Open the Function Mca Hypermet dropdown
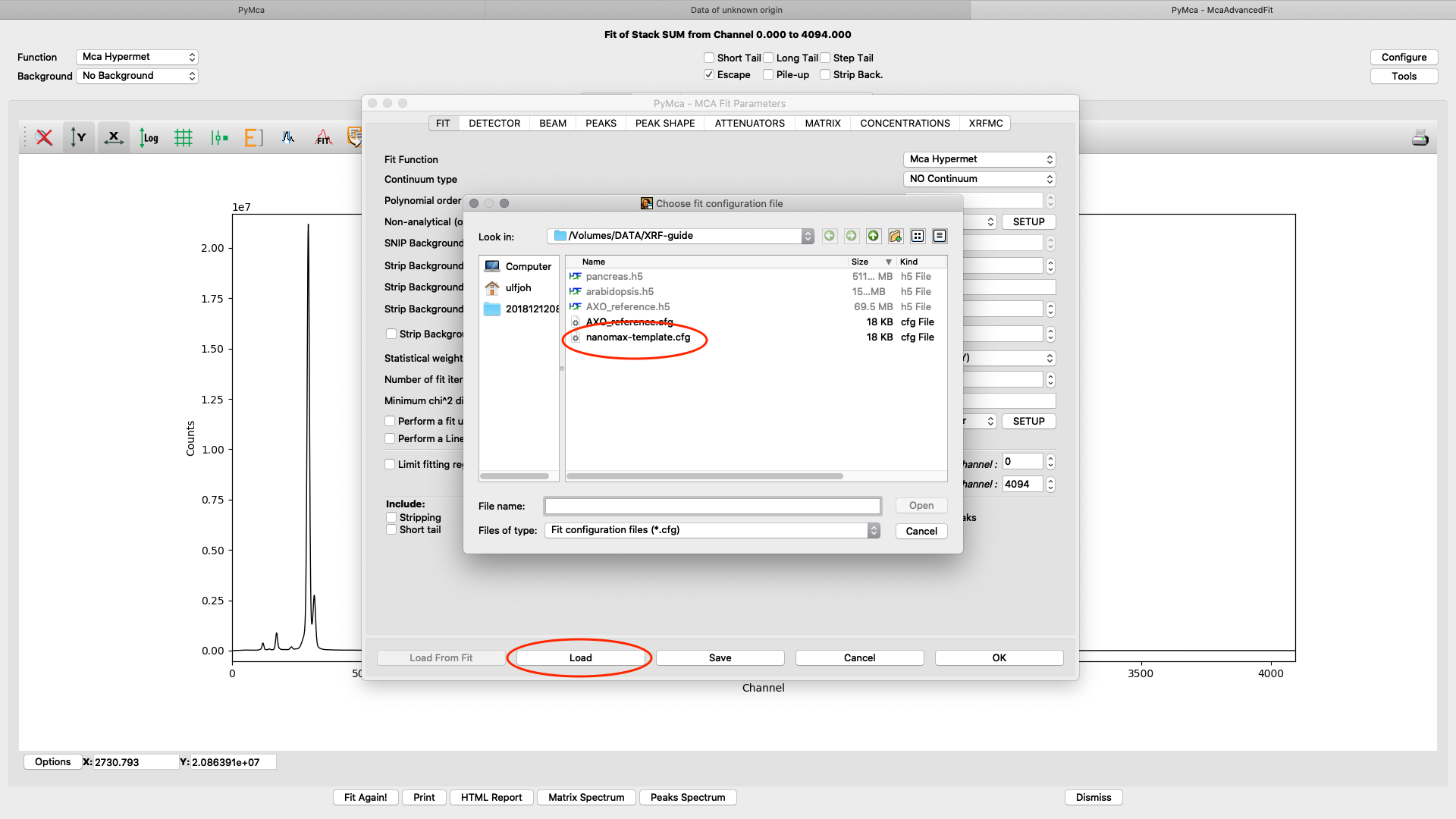Viewport: 1456px width, 819px height. (x=137, y=57)
